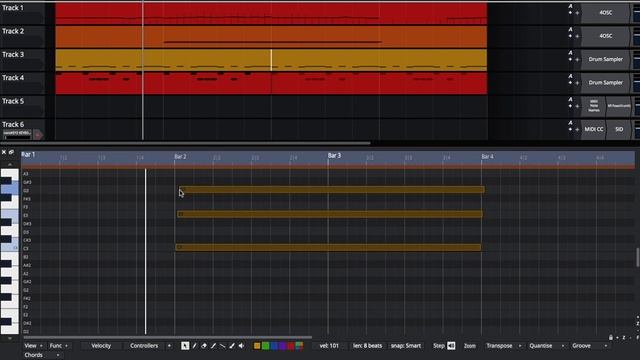Select the C3 note in piano roll
This screenshot has height=360, width=640.
coord(328,247)
